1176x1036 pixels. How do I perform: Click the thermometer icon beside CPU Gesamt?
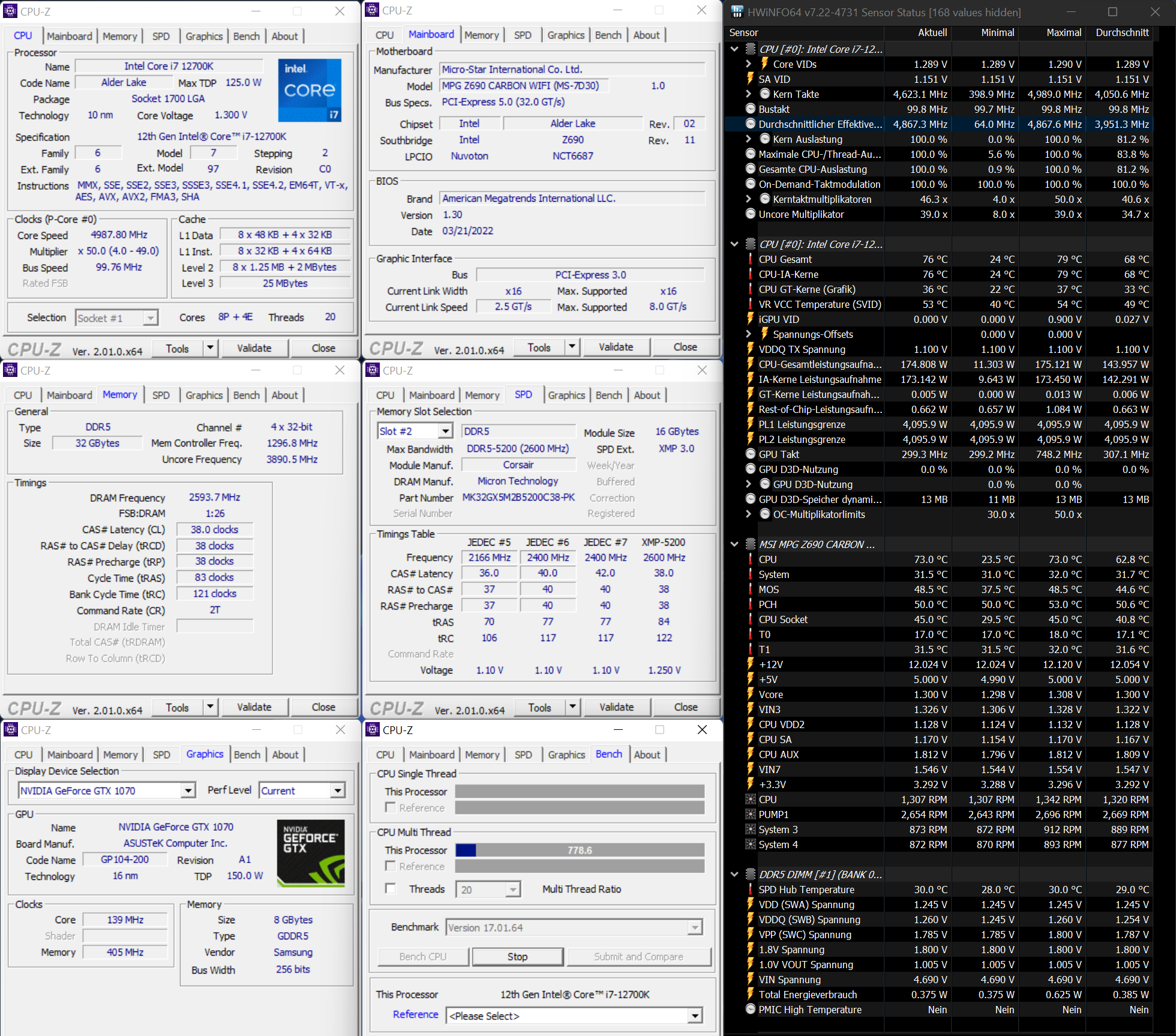(750, 259)
